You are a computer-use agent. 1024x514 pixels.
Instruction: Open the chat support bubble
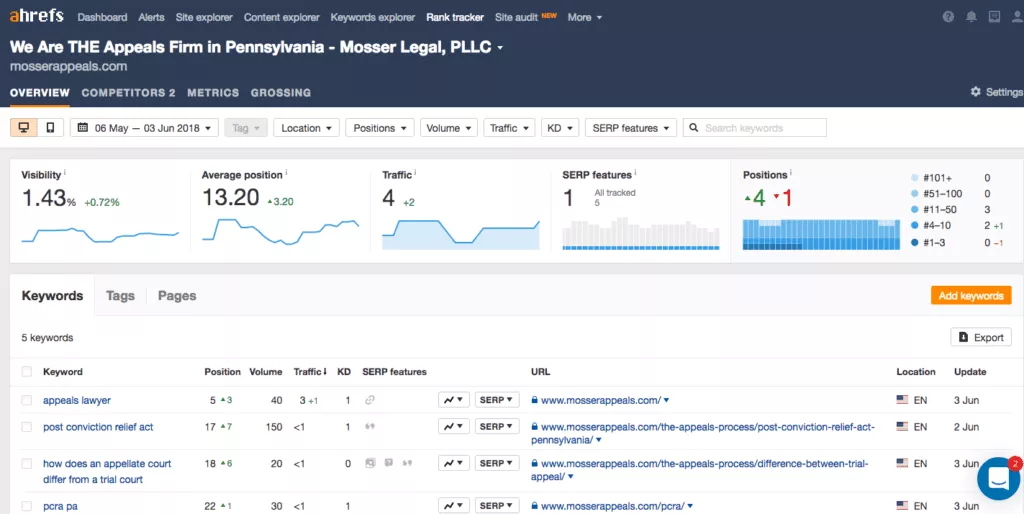999,479
